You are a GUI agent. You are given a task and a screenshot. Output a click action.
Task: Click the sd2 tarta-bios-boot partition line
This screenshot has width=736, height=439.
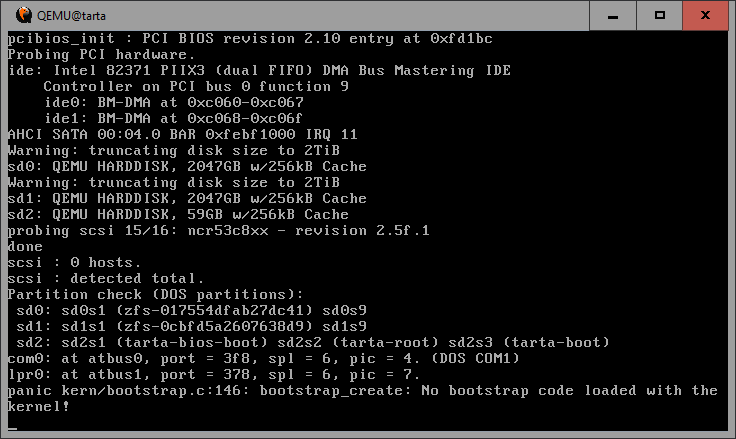click(298, 342)
